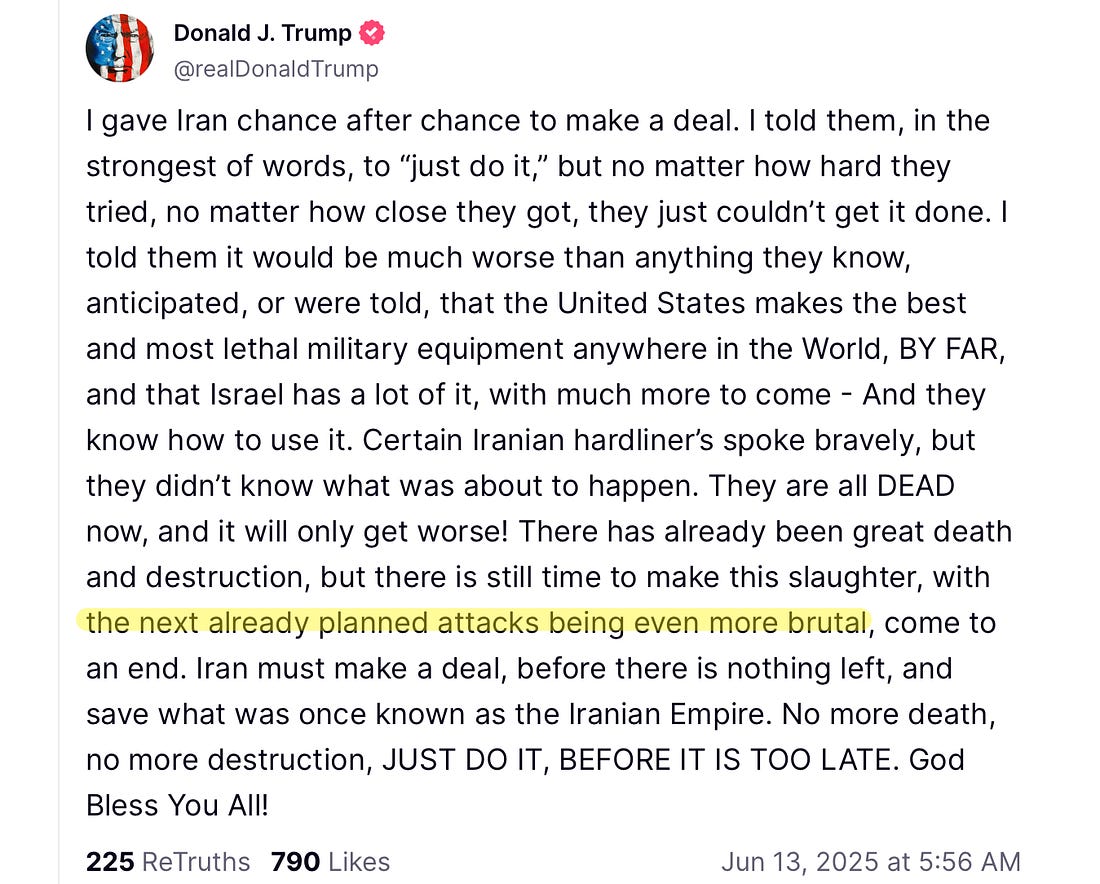Click the Donald J. Trump profile avatar
This screenshot has height=884, width=1100.
[x=119, y=49]
